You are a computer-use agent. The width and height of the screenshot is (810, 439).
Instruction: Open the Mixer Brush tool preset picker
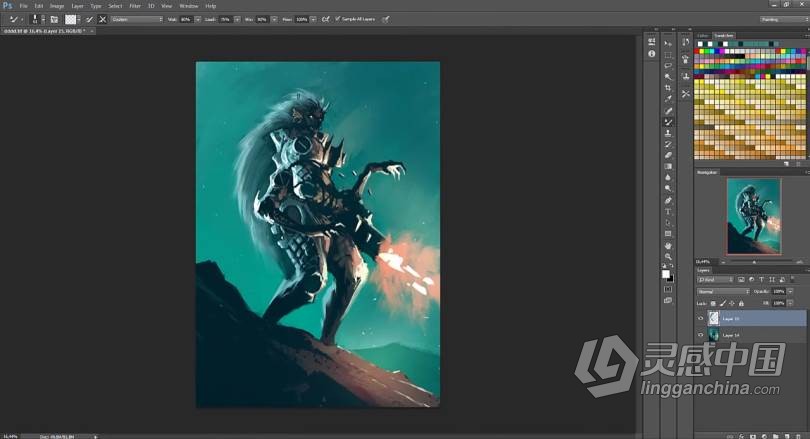tap(15, 19)
